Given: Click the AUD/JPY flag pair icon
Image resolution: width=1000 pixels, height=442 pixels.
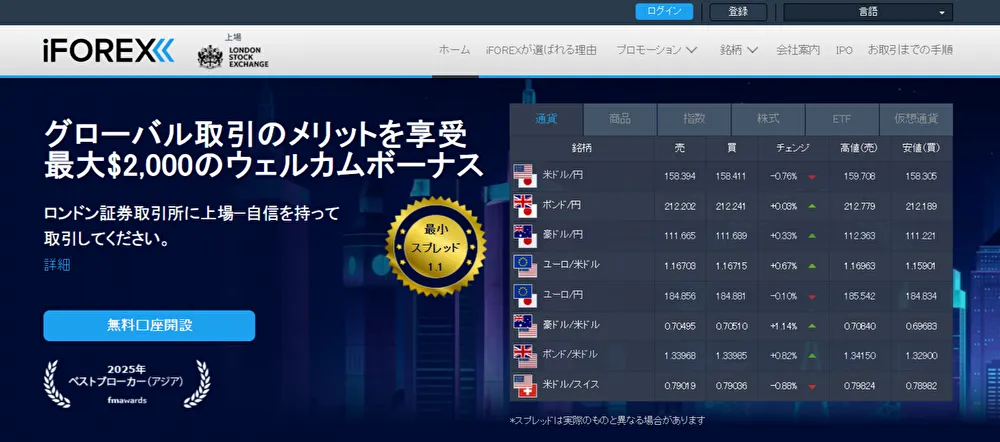Looking at the screenshot, I should pyautogui.click(x=526, y=236).
